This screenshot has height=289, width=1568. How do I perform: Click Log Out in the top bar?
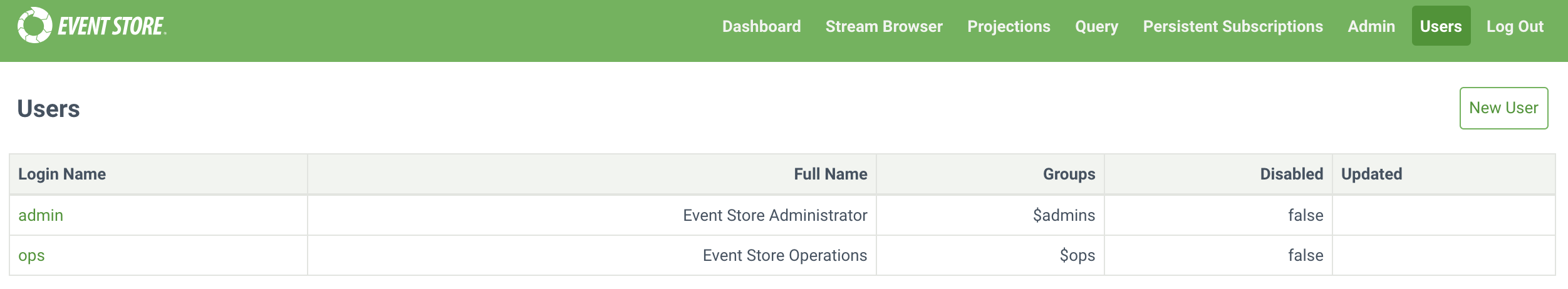point(1514,26)
